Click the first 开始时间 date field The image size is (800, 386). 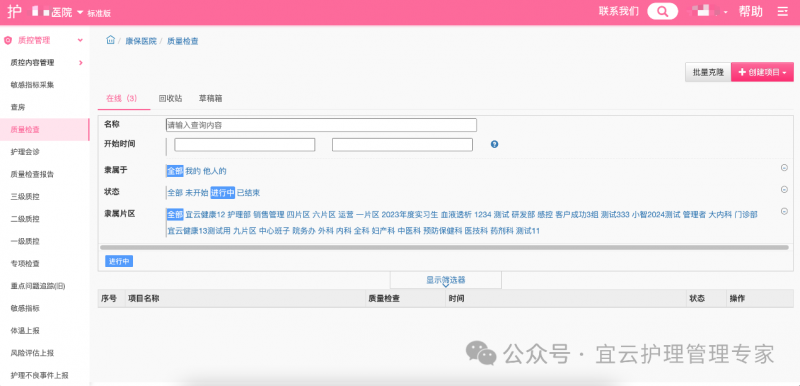[245, 145]
